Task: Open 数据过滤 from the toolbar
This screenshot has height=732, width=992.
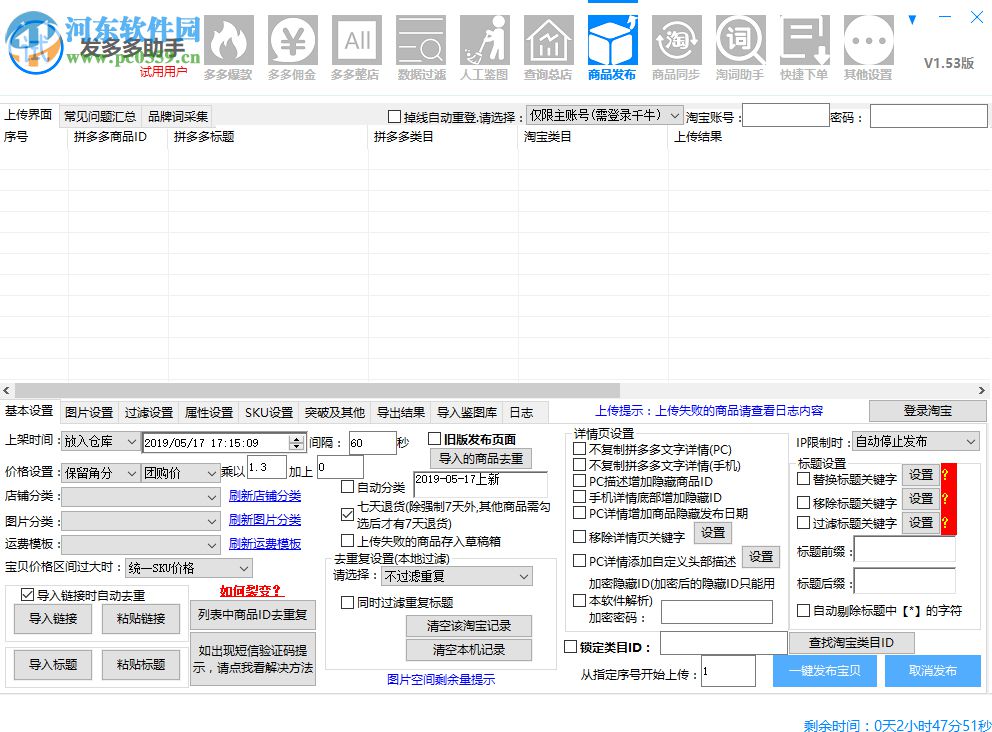Action: pos(420,40)
